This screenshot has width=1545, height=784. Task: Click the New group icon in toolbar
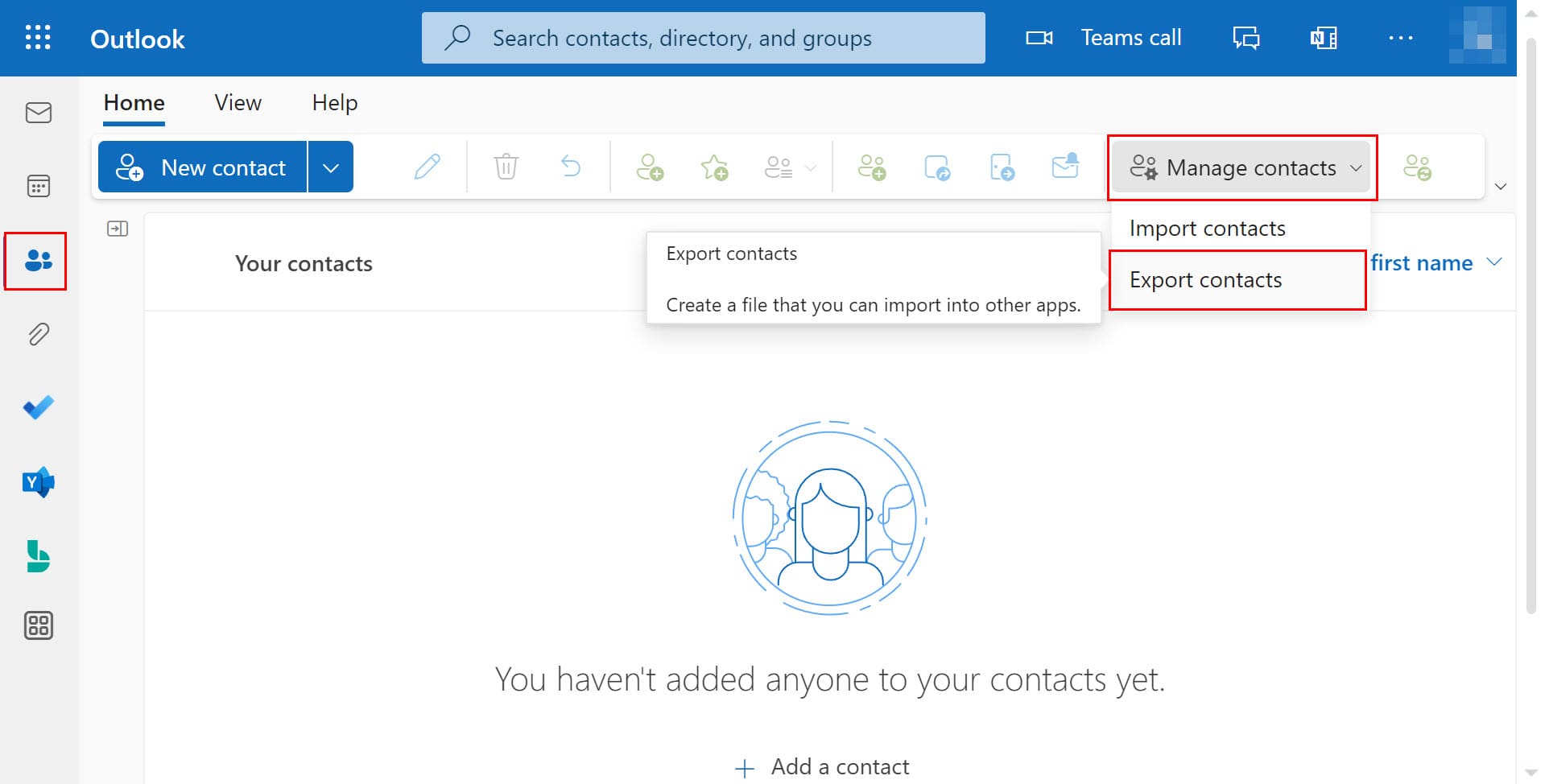(872, 167)
